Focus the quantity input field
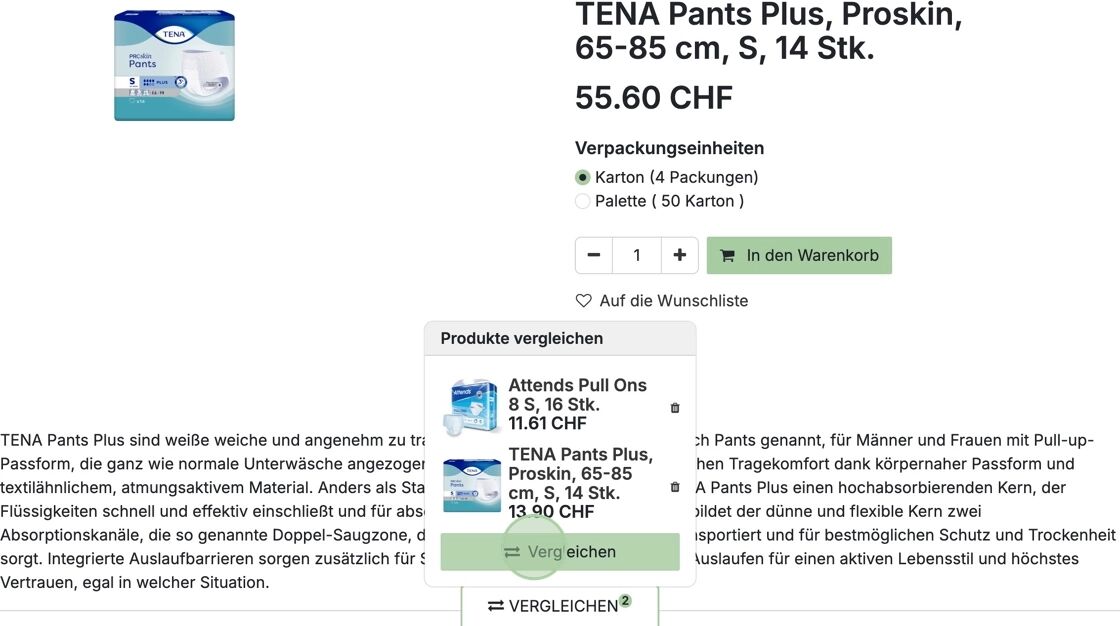Image resolution: width=1120 pixels, height=626 pixels. (637, 255)
